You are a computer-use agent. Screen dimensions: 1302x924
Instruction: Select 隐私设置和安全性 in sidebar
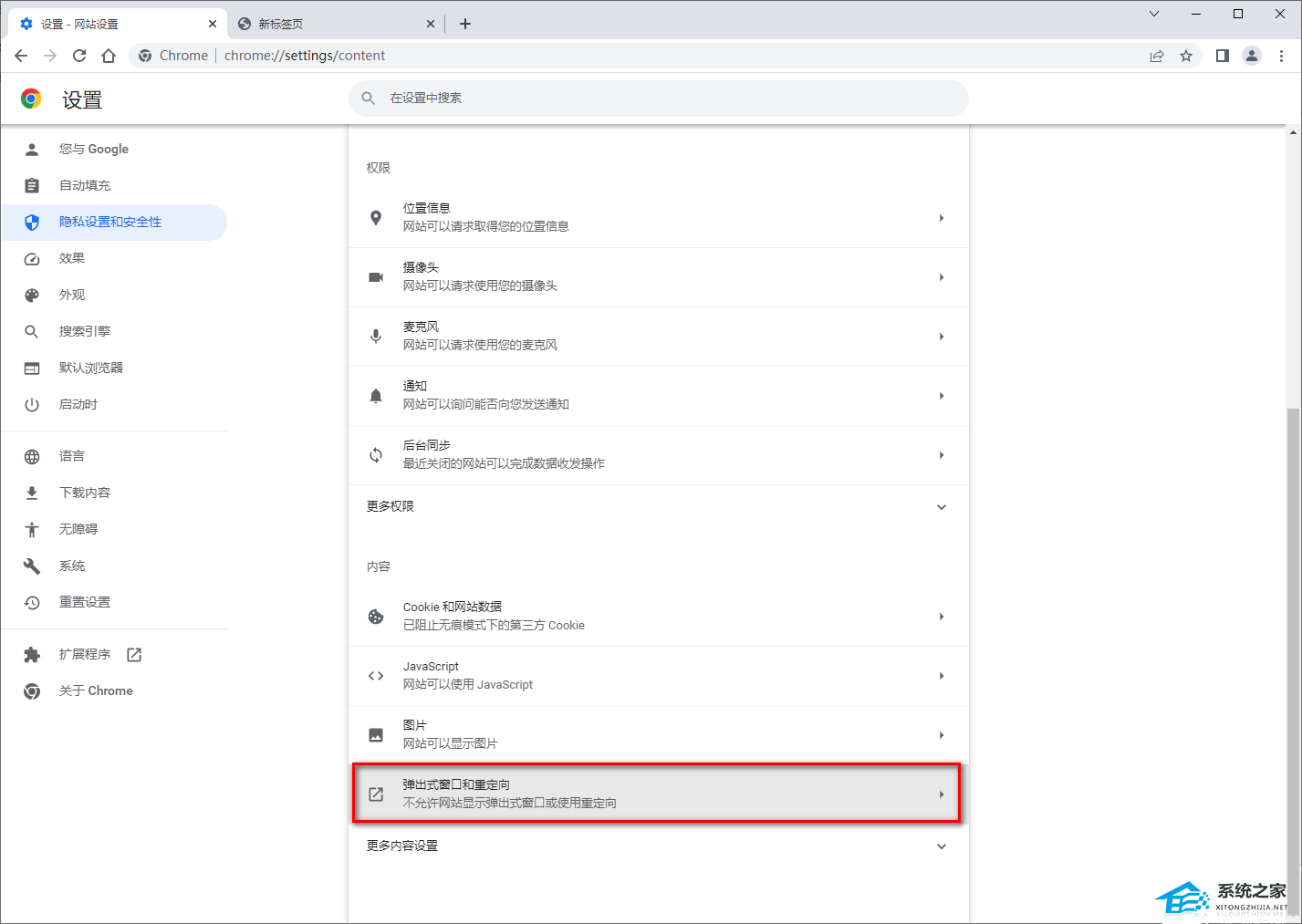114,222
